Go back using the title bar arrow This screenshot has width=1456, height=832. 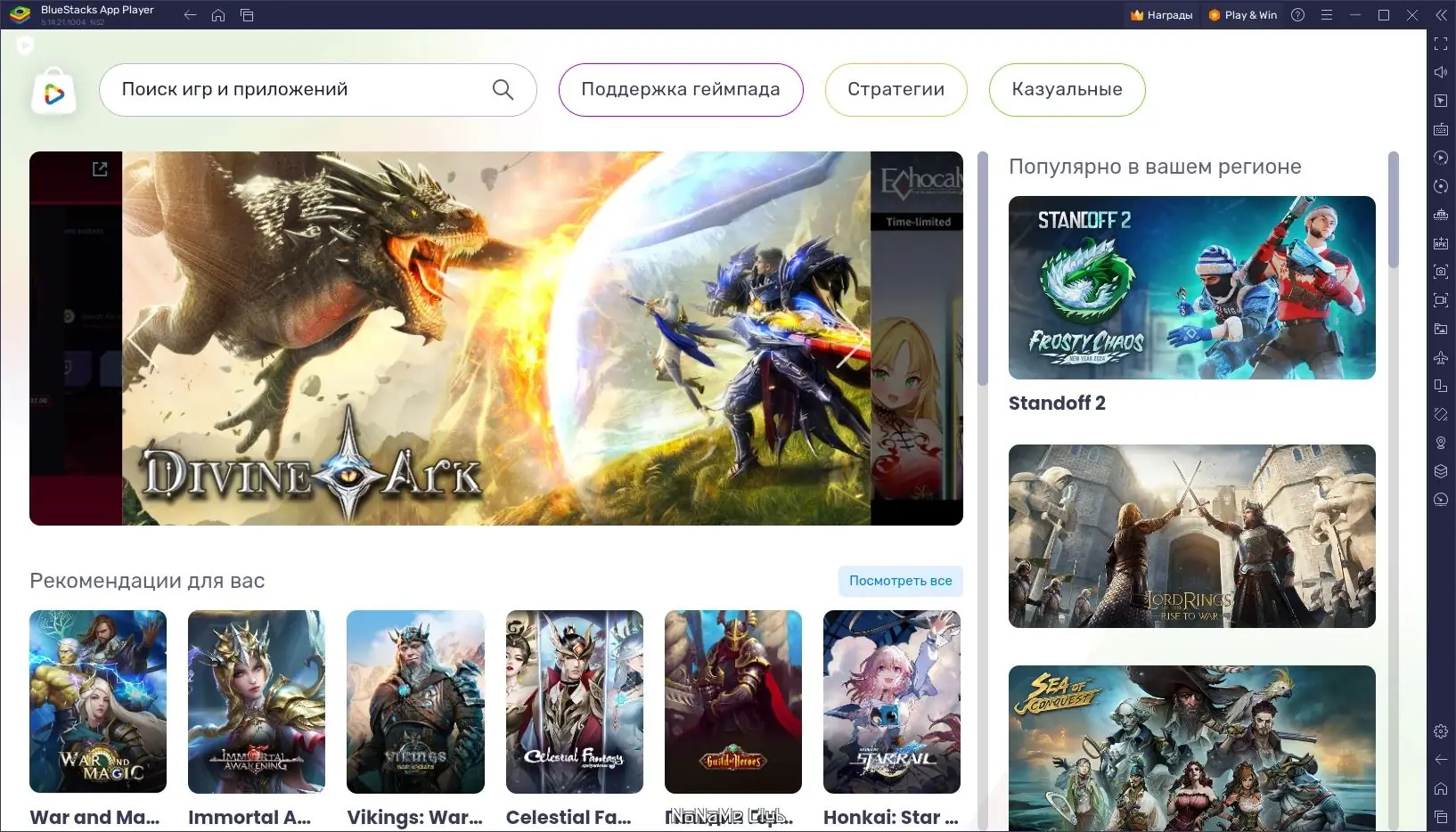coord(190,15)
